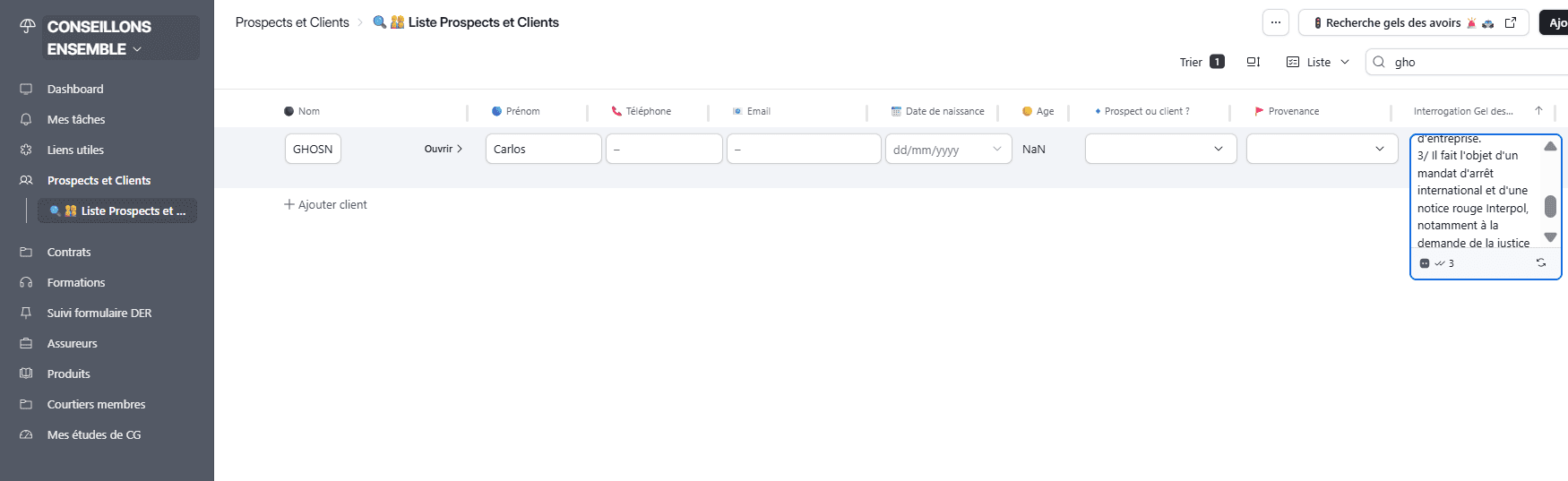The height and width of the screenshot is (481, 1568).
Task: Click Ajouter client below the table
Action: (325, 204)
